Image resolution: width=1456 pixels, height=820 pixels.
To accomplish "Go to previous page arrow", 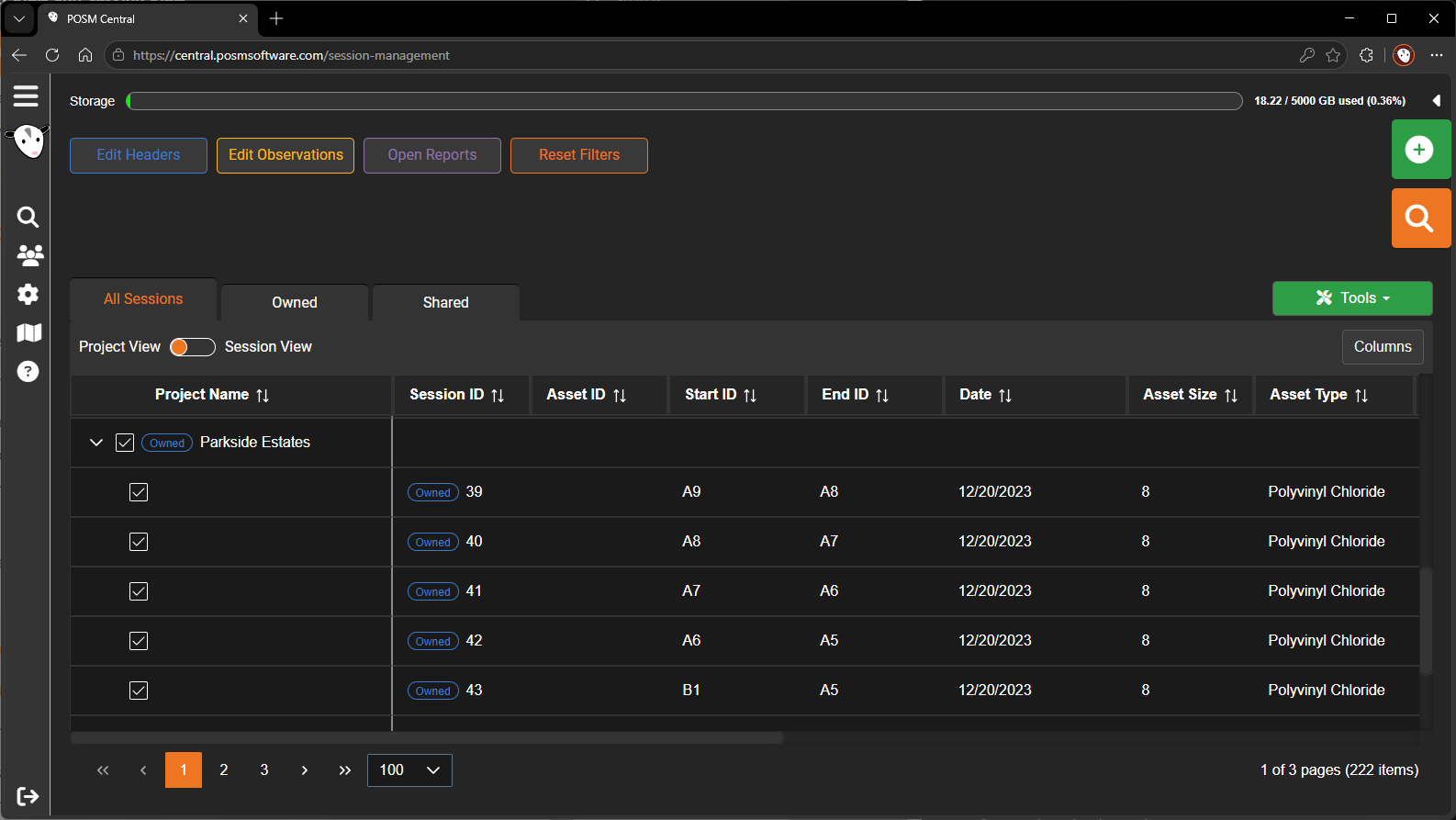I will pyautogui.click(x=143, y=770).
